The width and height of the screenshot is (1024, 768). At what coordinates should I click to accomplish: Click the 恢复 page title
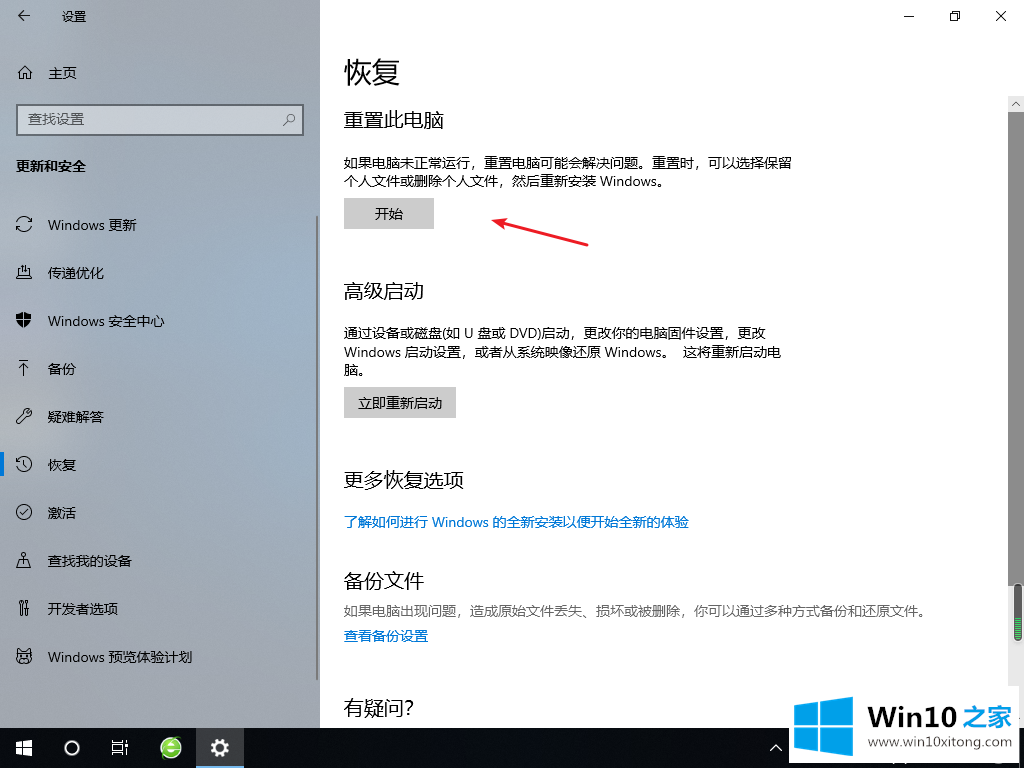pyautogui.click(x=372, y=72)
